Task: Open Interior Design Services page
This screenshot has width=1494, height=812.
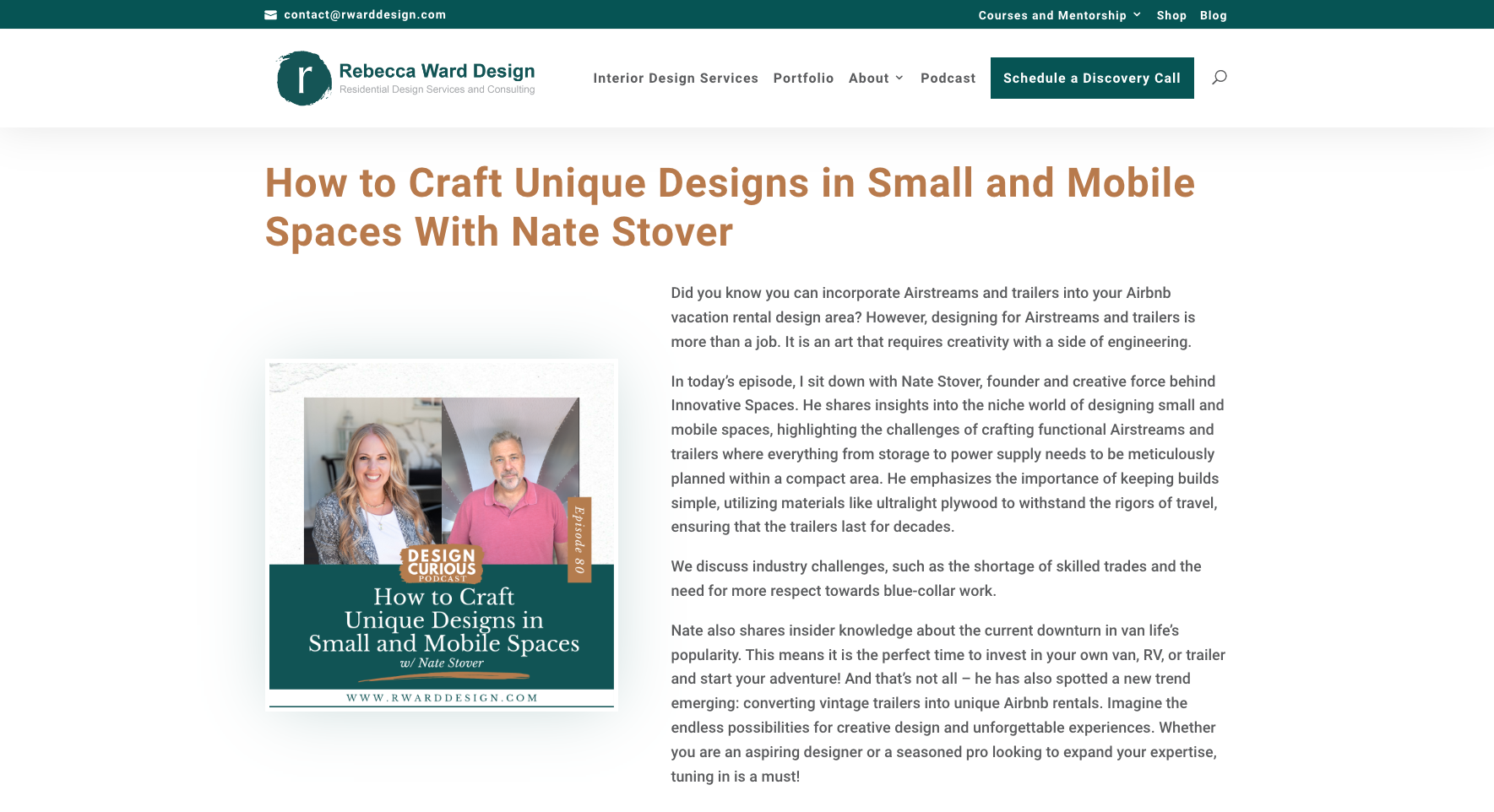Action: click(676, 78)
